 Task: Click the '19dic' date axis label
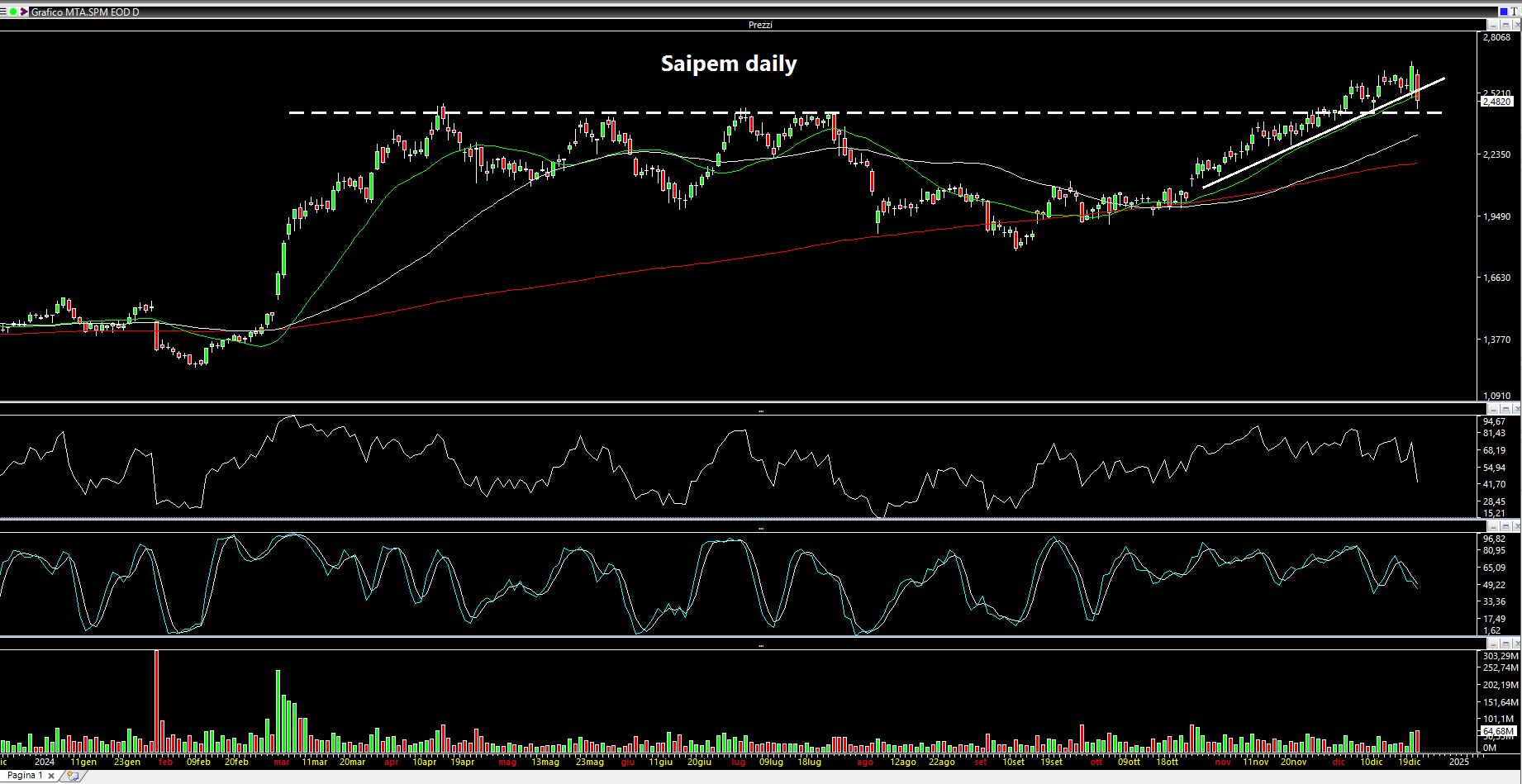point(1408,762)
